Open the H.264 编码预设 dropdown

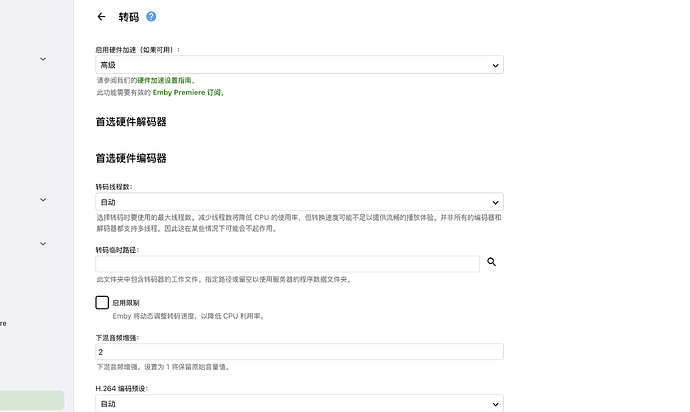click(299, 403)
